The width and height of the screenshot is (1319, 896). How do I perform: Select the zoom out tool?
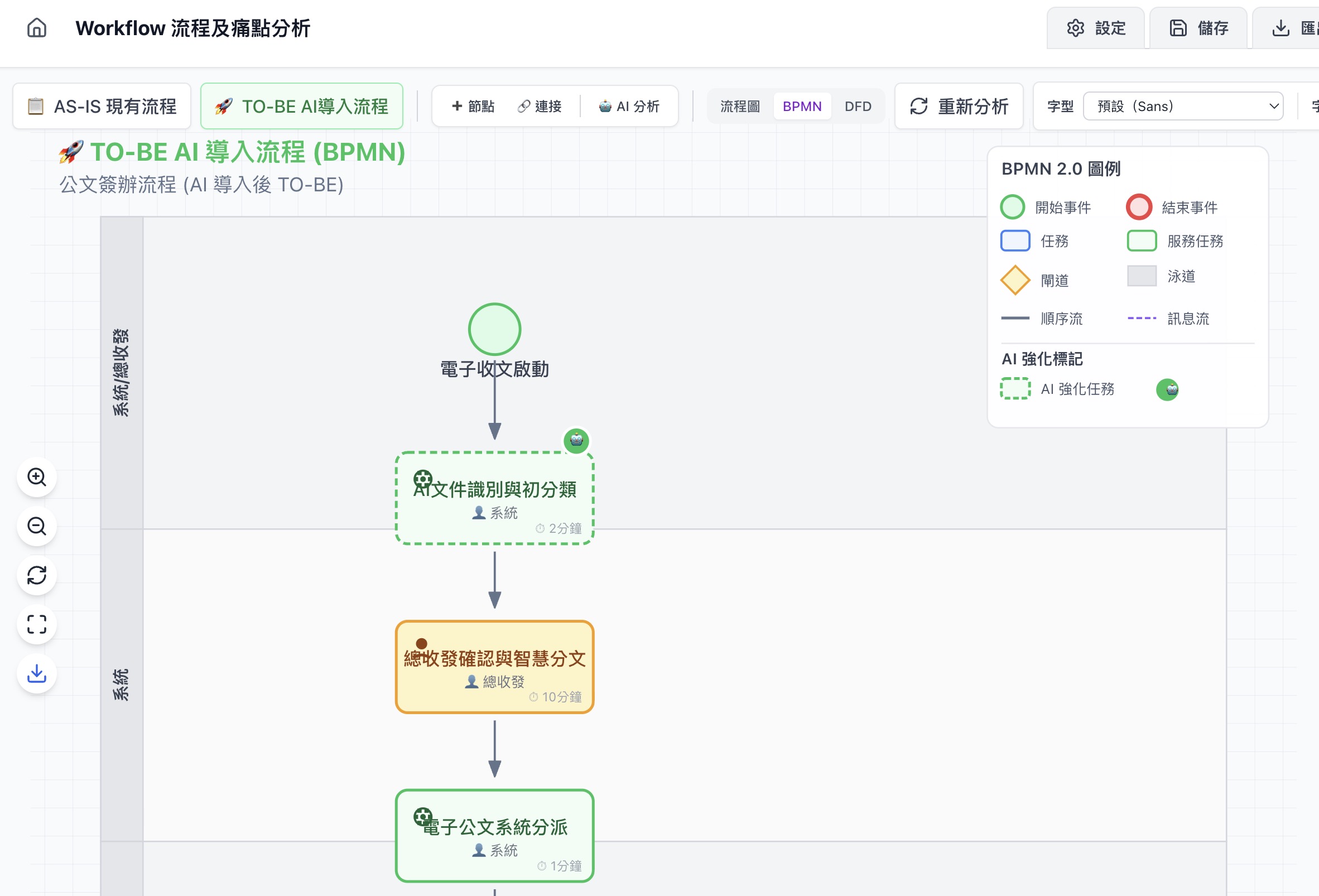36,526
